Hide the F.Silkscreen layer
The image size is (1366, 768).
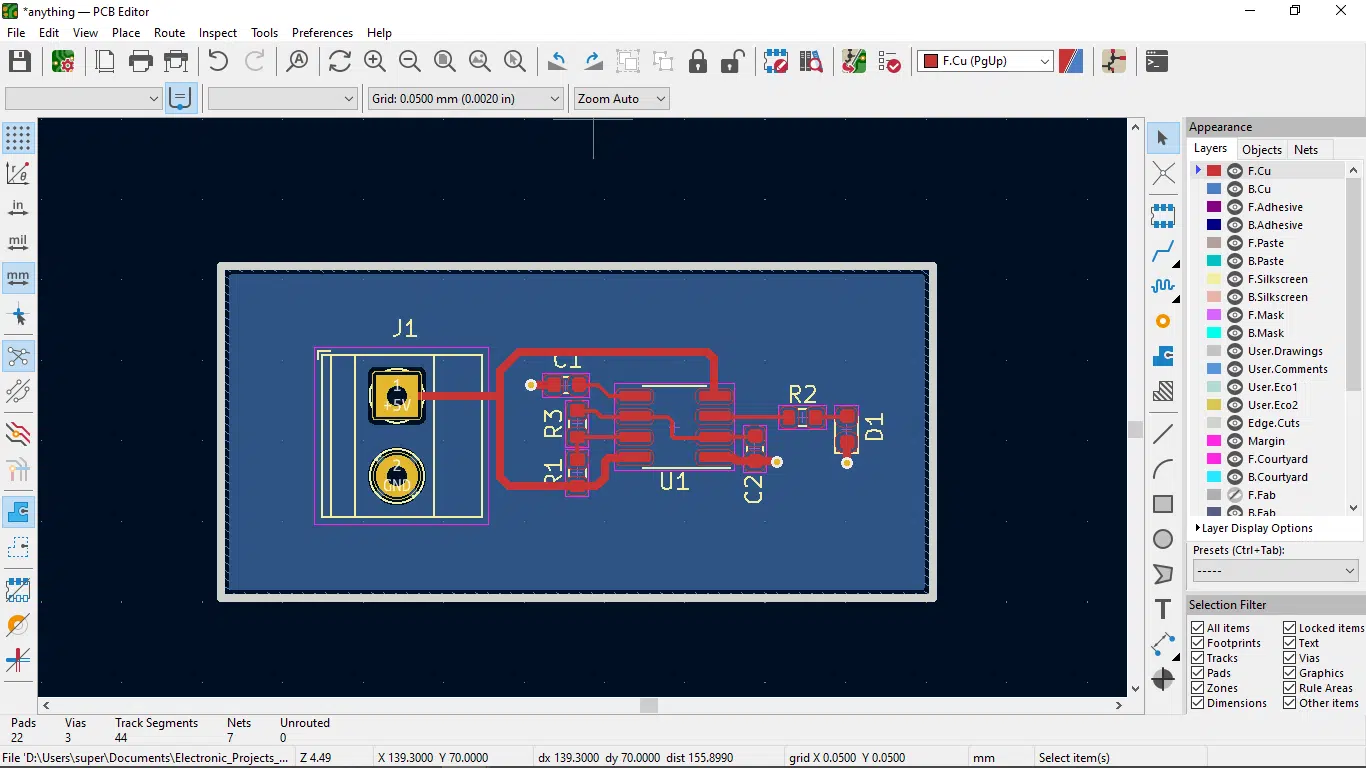click(1234, 279)
